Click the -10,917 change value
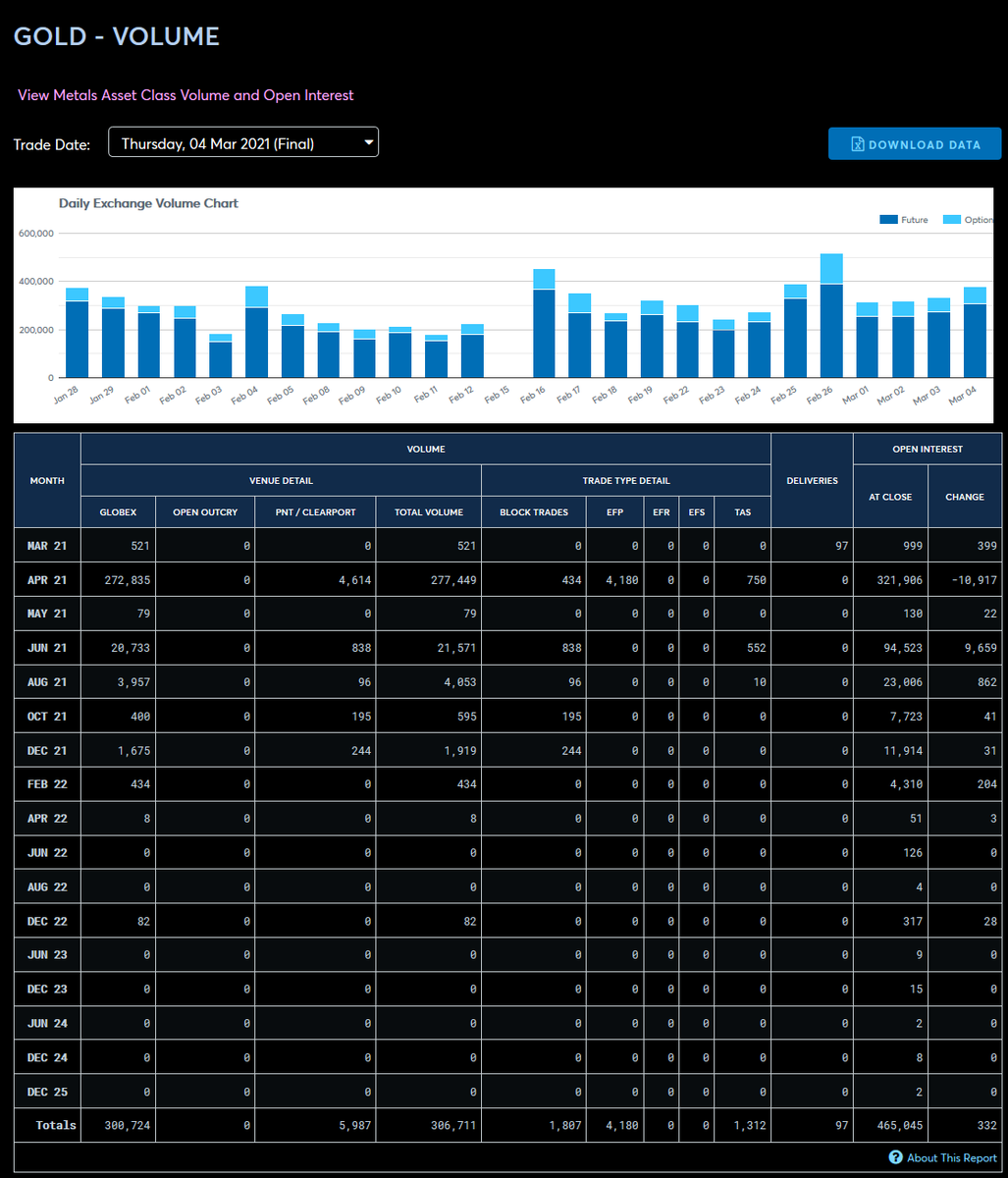 tap(974, 580)
